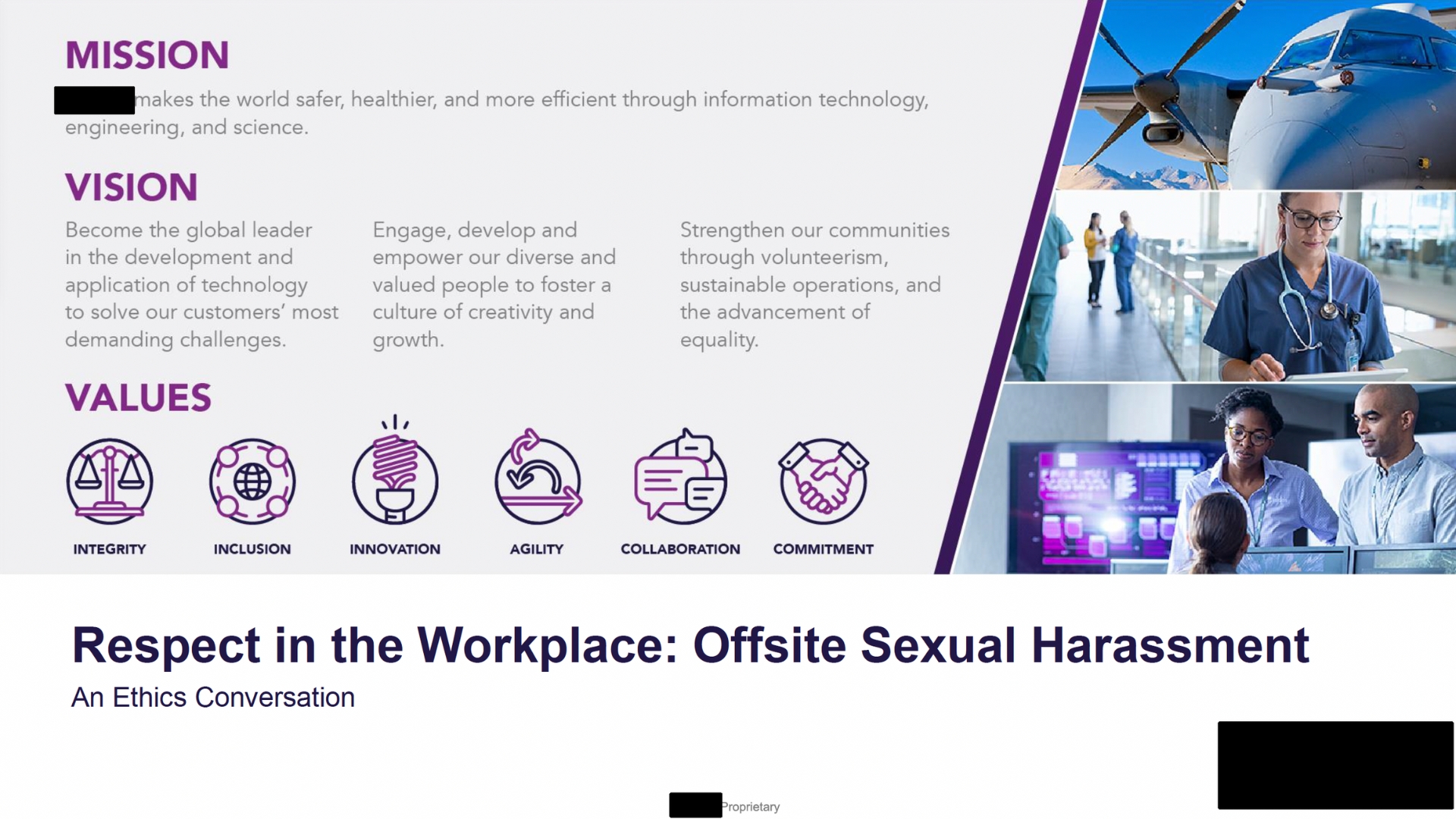Click the VALUES heading
This screenshot has width=1456, height=819.
(138, 397)
